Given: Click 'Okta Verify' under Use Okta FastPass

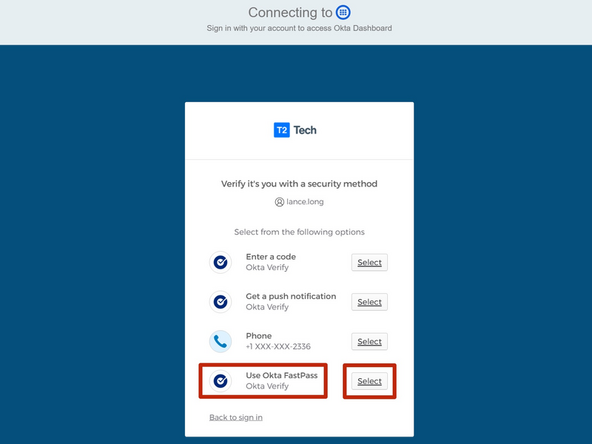Looking at the screenshot, I should tap(267, 386).
